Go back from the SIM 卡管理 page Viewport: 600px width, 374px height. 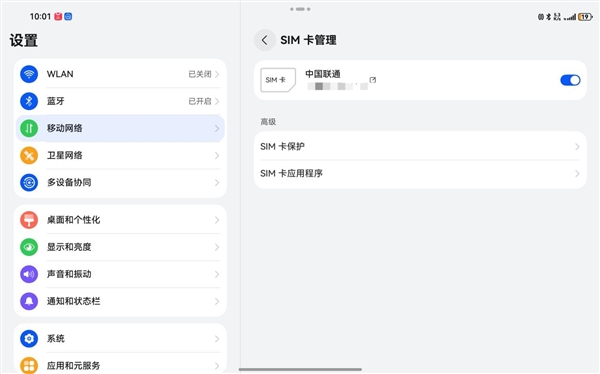click(x=265, y=40)
